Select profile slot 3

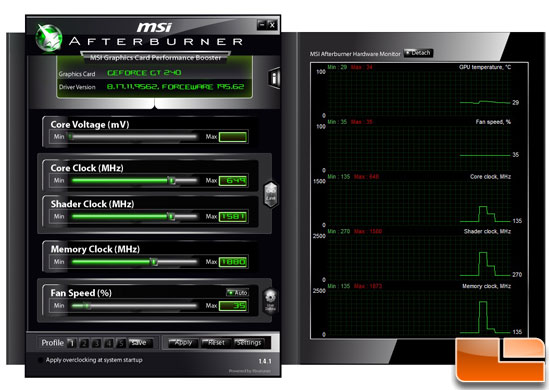point(96,343)
